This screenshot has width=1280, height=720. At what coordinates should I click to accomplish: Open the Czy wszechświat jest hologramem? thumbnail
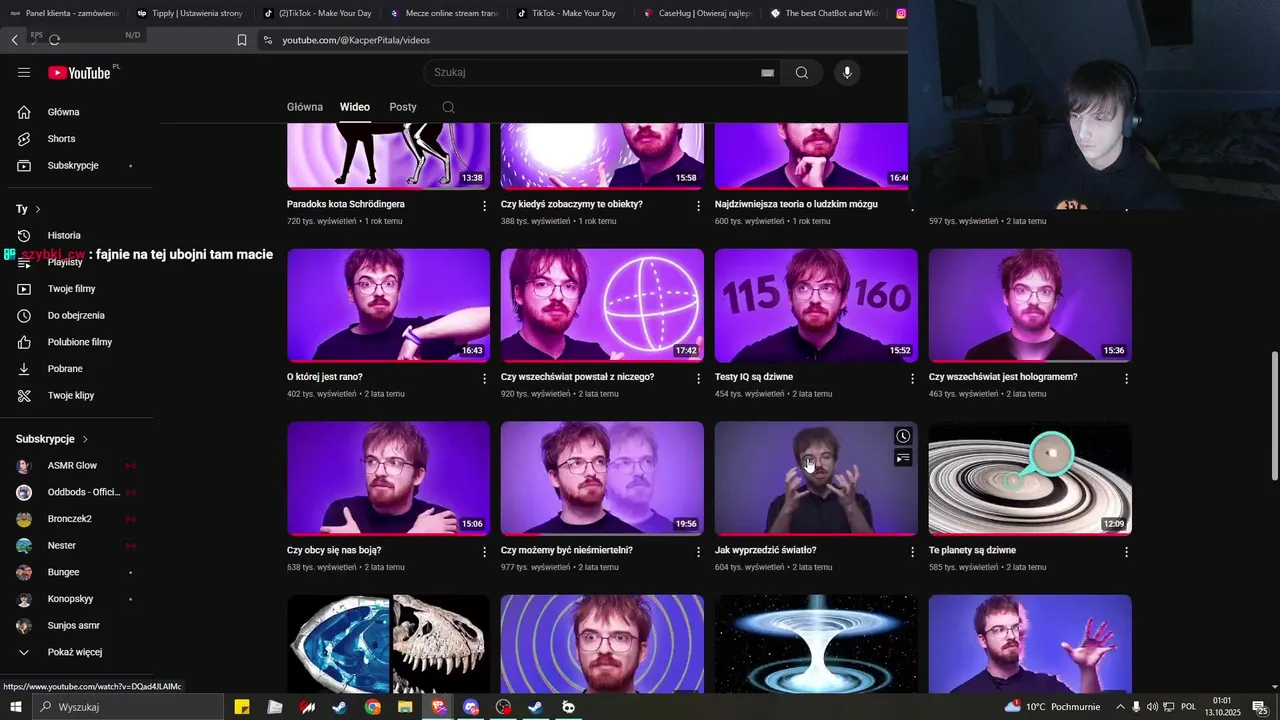[x=1030, y=305]
